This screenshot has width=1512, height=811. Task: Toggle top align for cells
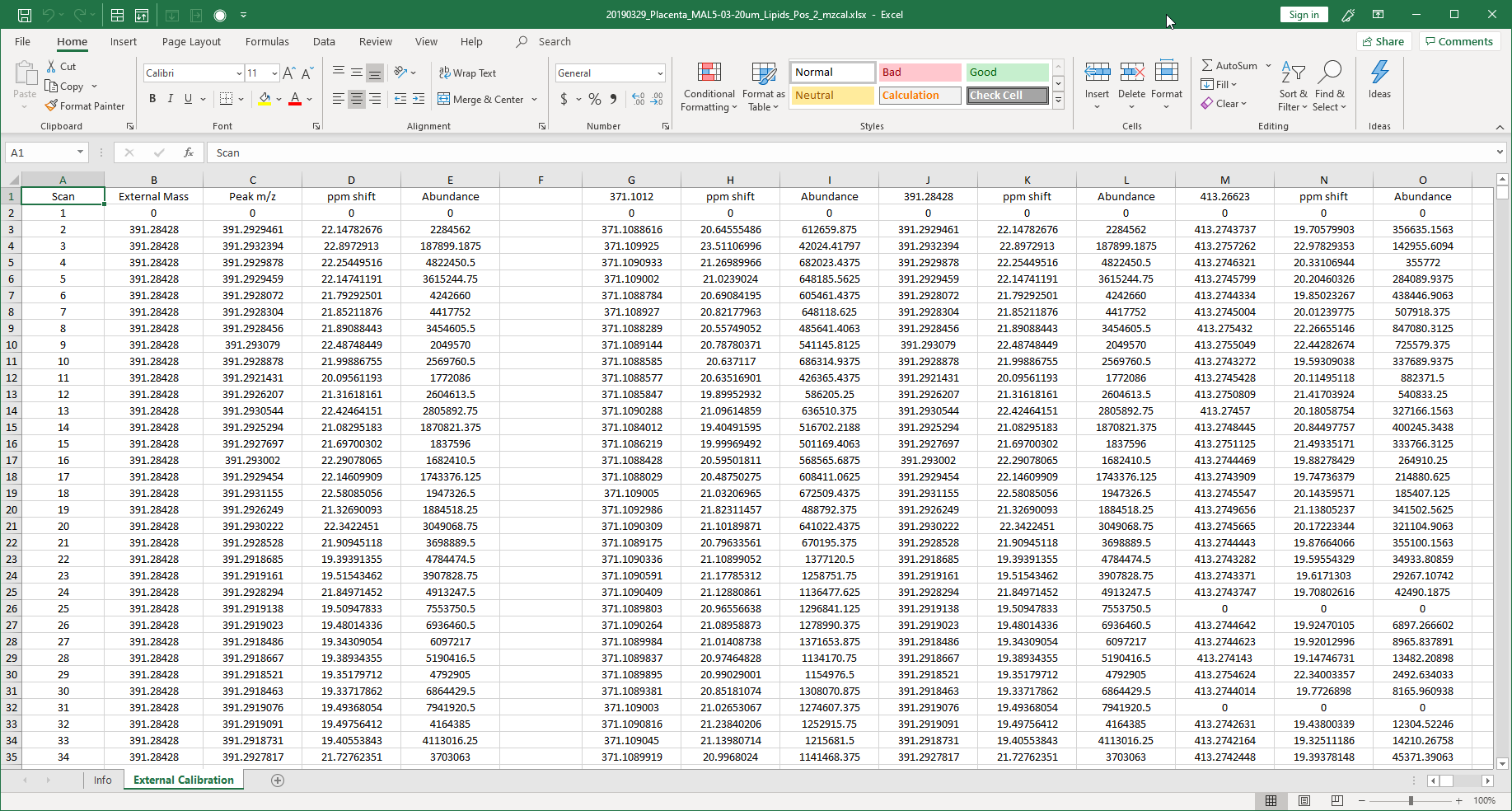click(x=339, y=73)
